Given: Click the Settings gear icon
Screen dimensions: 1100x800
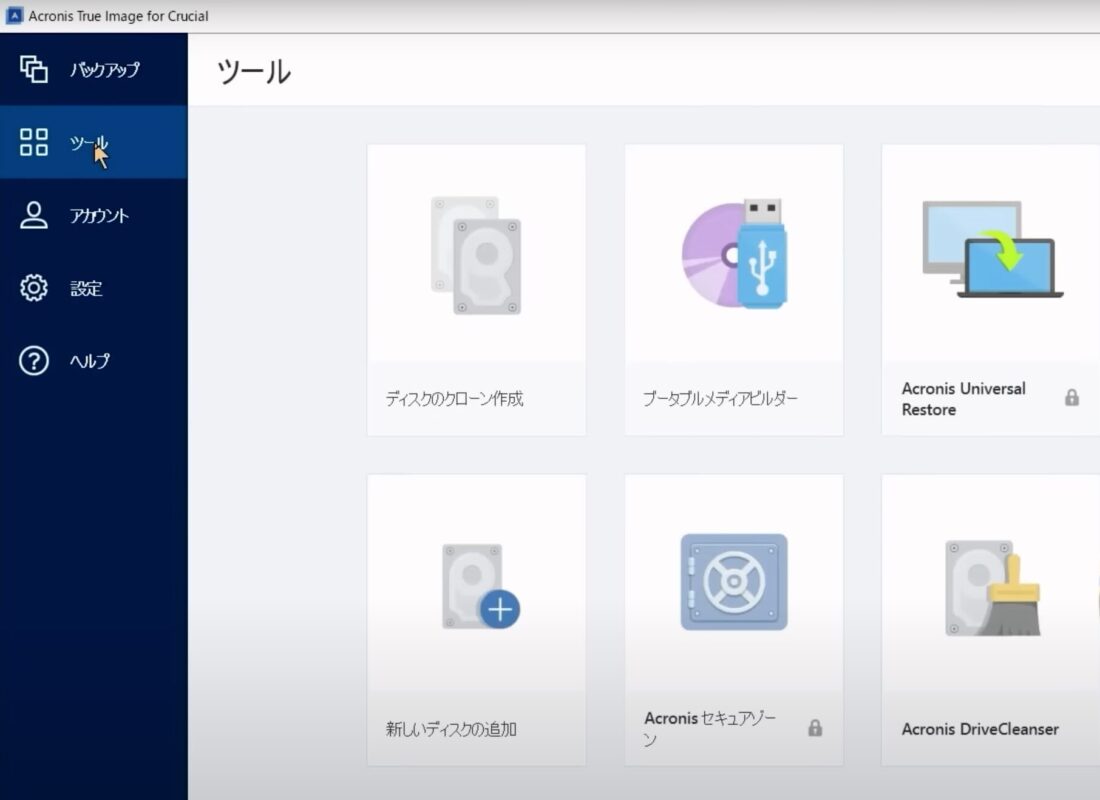Looking at the screenshot, I should [x=34, y=288].
